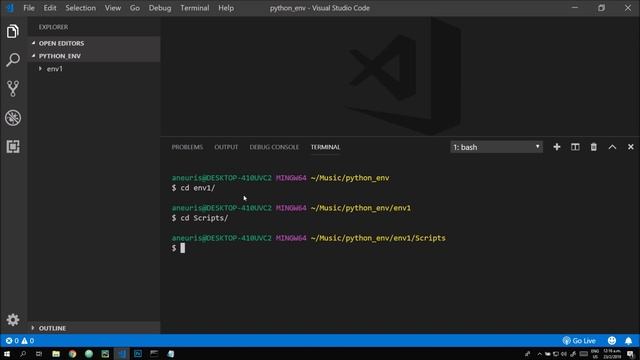Open the Debug view in activity bar
Image resolution: width=640 pixels, height=360 pixels.
click(13, 118)
